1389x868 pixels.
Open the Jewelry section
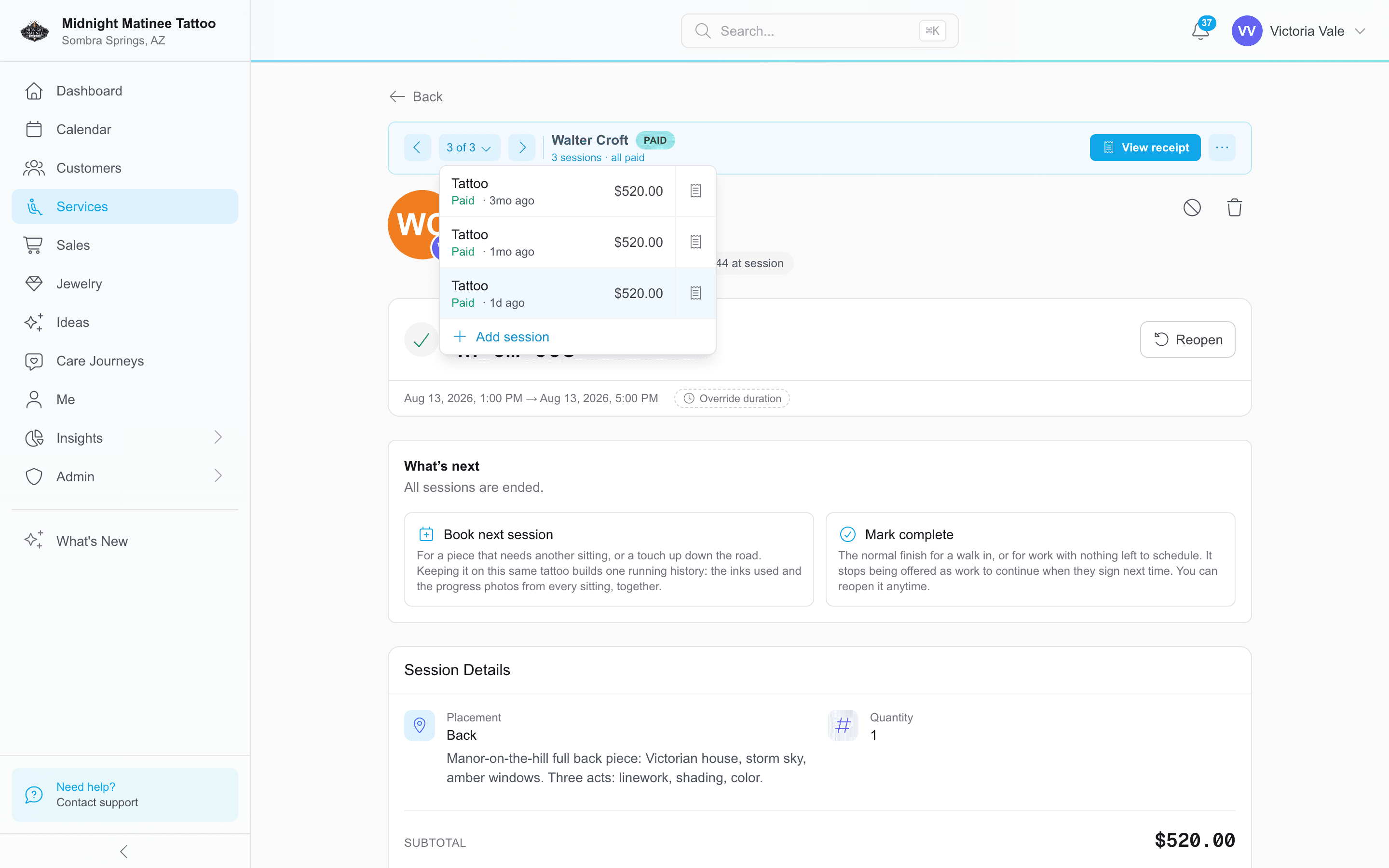click(124, 284)
